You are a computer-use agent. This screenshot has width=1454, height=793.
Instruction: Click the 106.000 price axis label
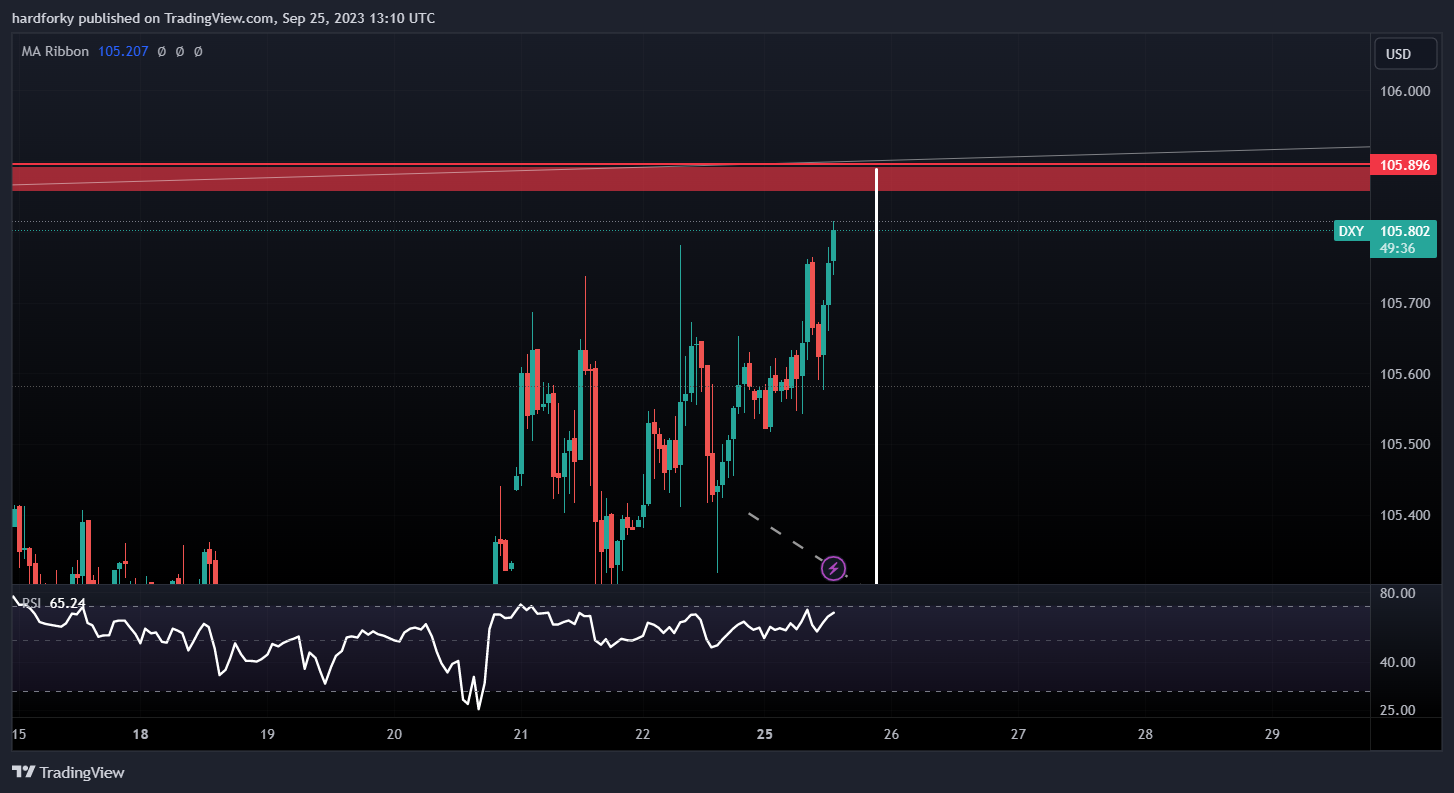coord(1405,91)
